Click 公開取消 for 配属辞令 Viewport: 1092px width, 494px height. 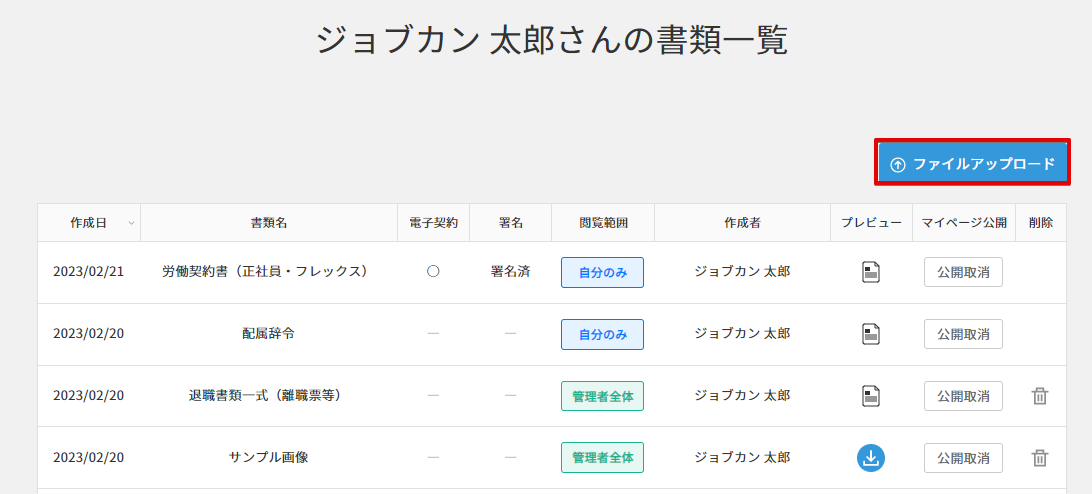click(x=963, y=334)
